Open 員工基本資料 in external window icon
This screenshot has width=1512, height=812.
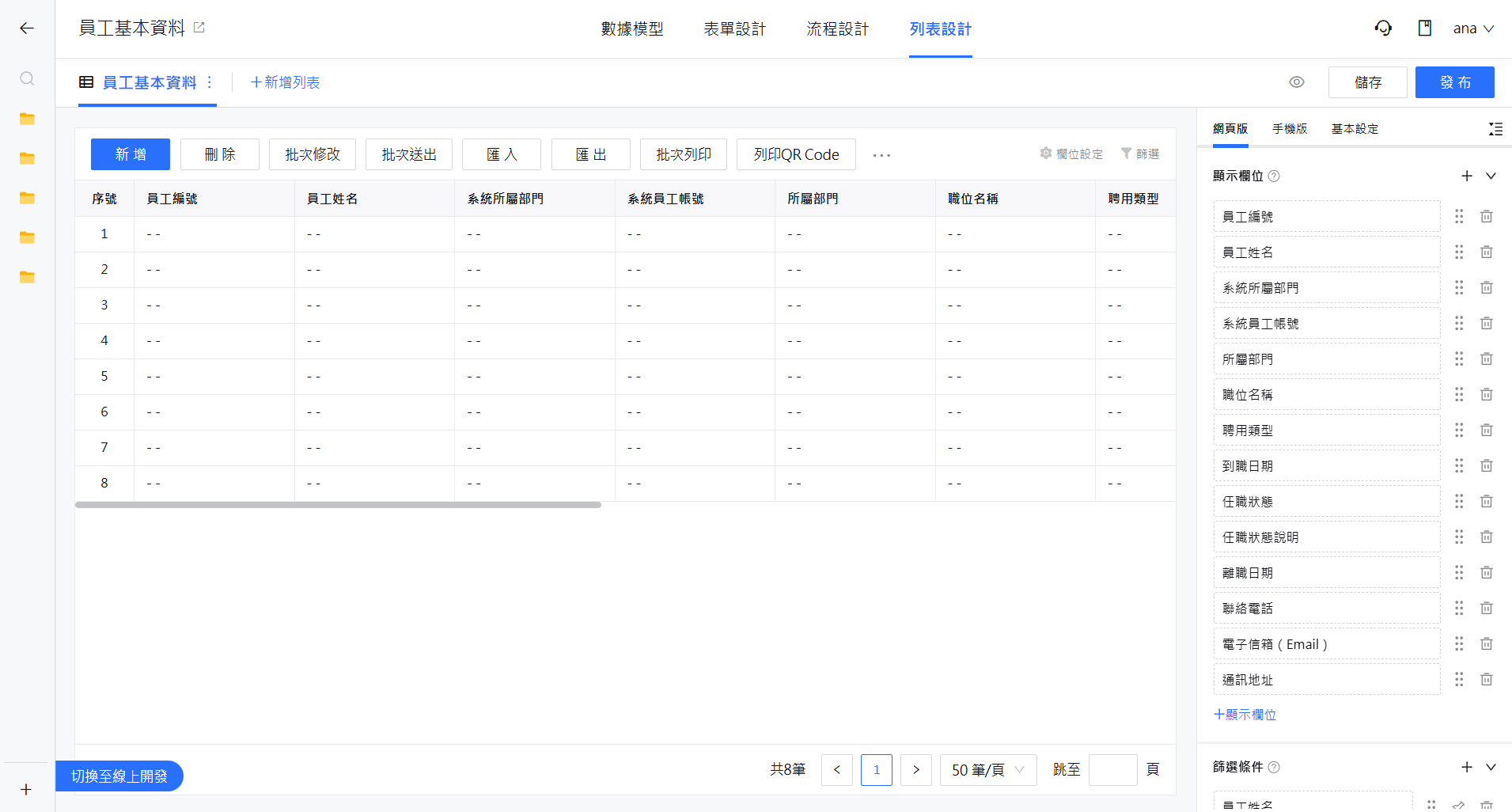199,28
